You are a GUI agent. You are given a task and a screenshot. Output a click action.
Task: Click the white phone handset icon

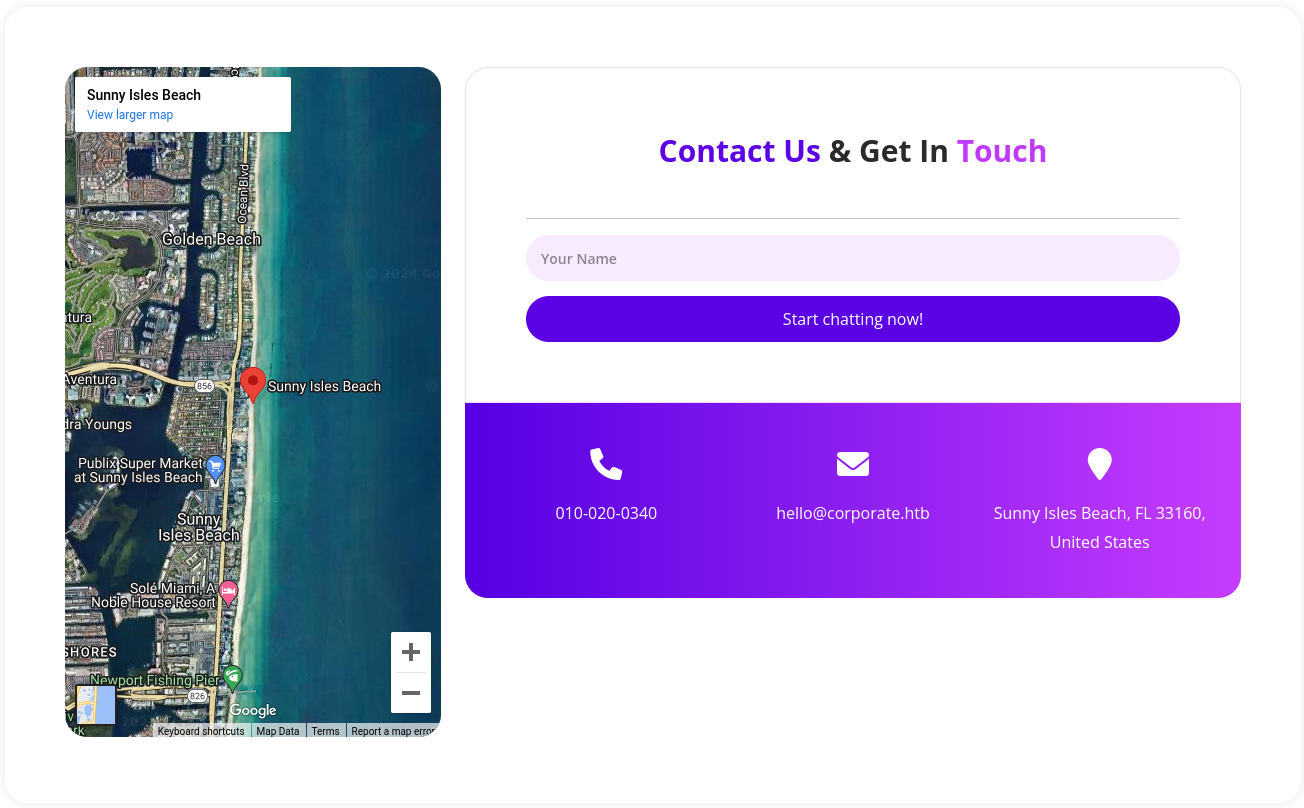606,464
